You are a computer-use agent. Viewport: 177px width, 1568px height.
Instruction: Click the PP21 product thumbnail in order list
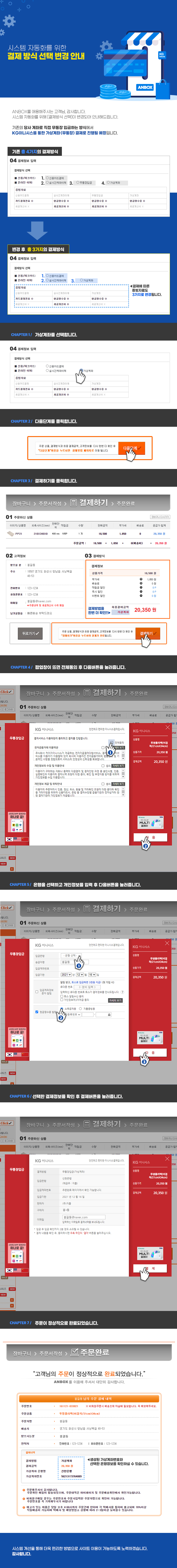[11, 533]
